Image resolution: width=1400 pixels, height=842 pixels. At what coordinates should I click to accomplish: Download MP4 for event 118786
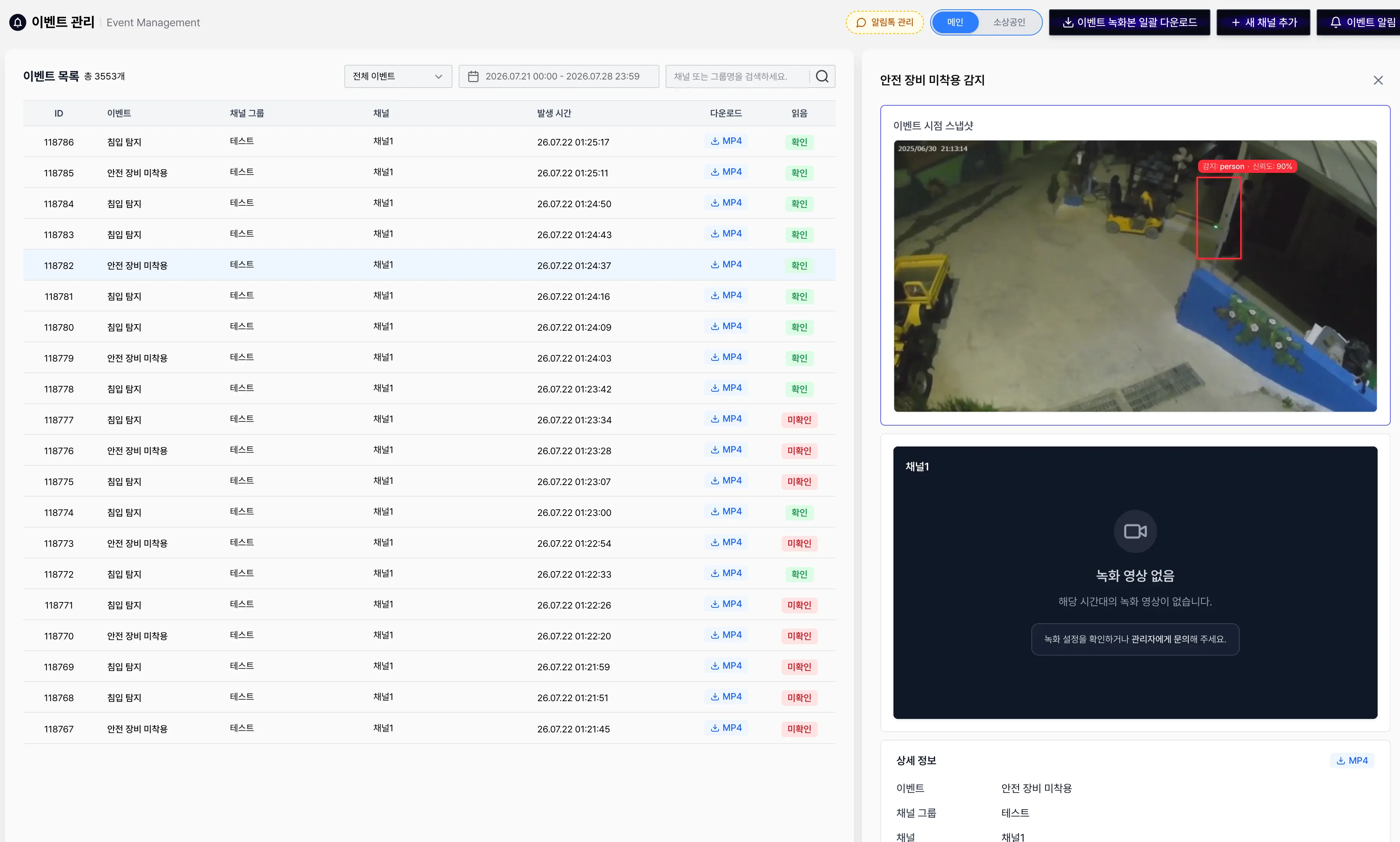coord(726,141)
